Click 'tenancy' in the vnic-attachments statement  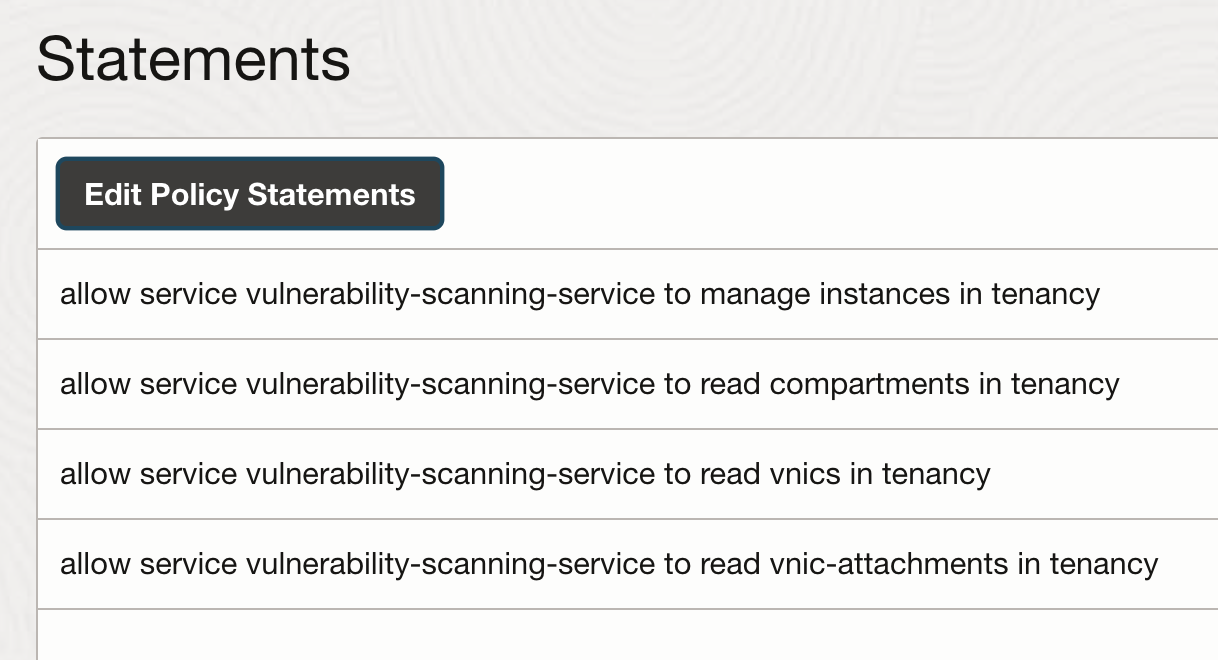[x=1103, y=566]
